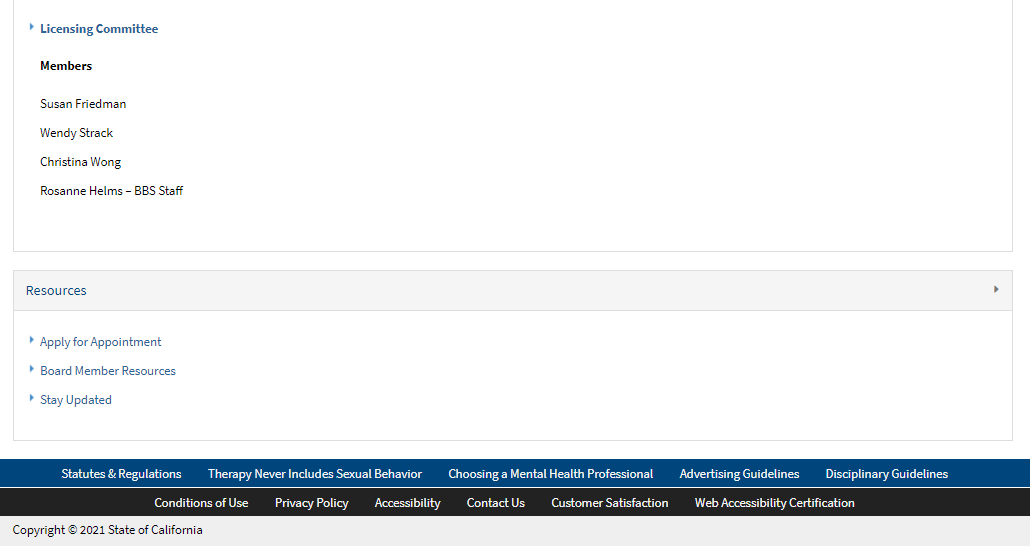Open Customer Satisfaction footer link
Screen dimensions: 1030x546
pos(610,503)
